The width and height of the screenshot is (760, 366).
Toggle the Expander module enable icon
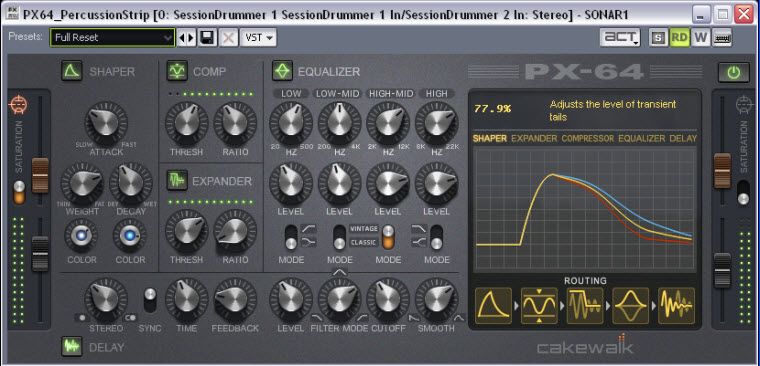point(177,181)
